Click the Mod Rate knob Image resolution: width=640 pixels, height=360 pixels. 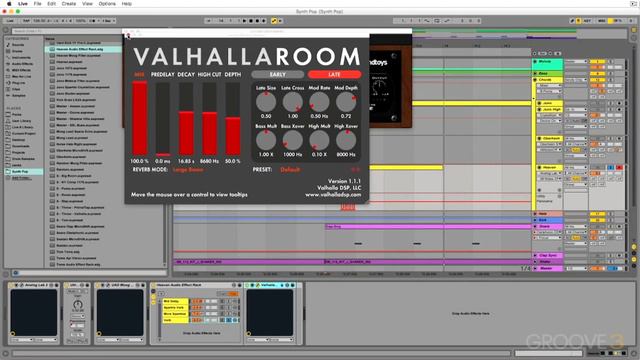[319, 102]
